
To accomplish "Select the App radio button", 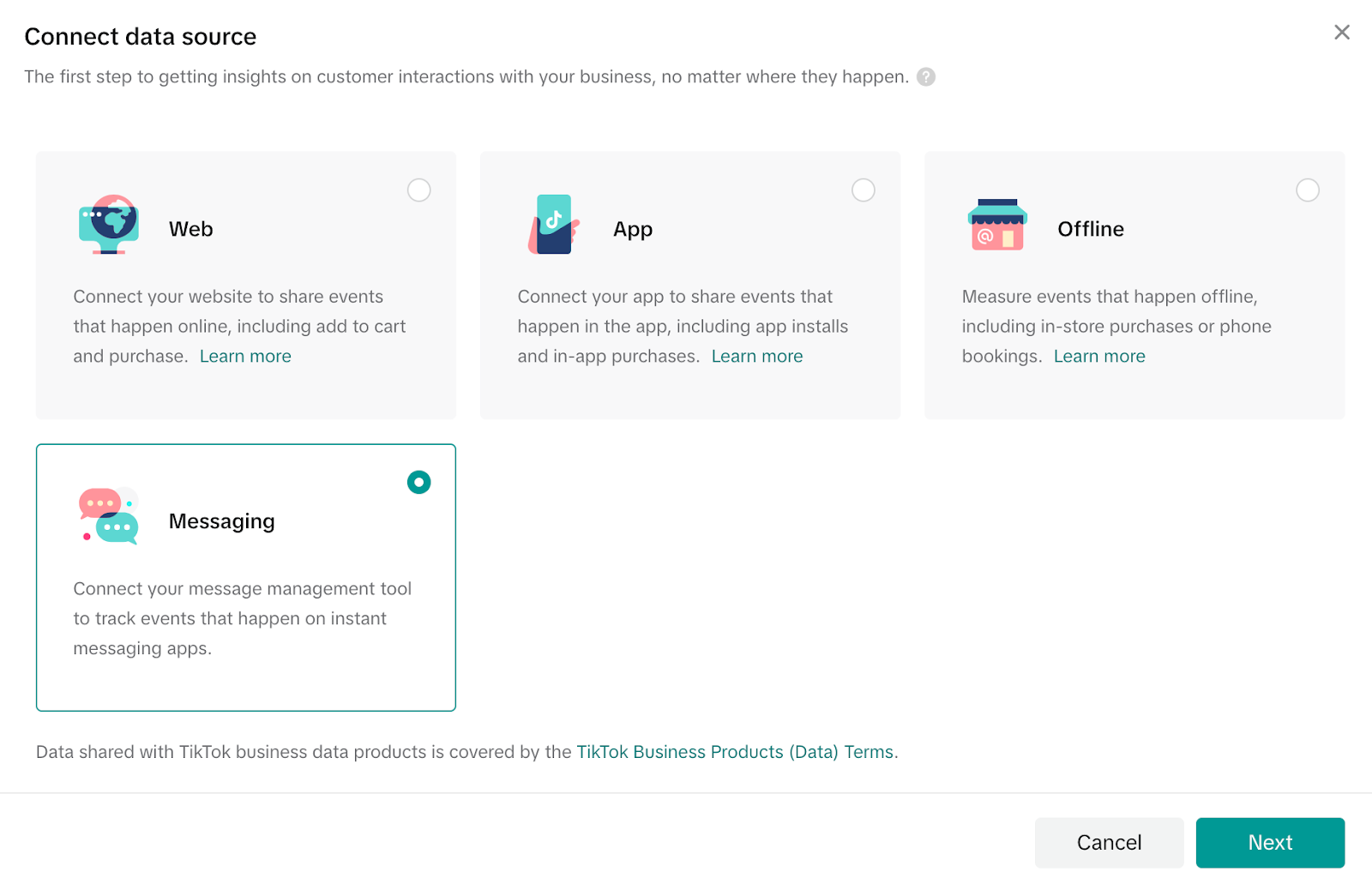I will pos(864,190).
